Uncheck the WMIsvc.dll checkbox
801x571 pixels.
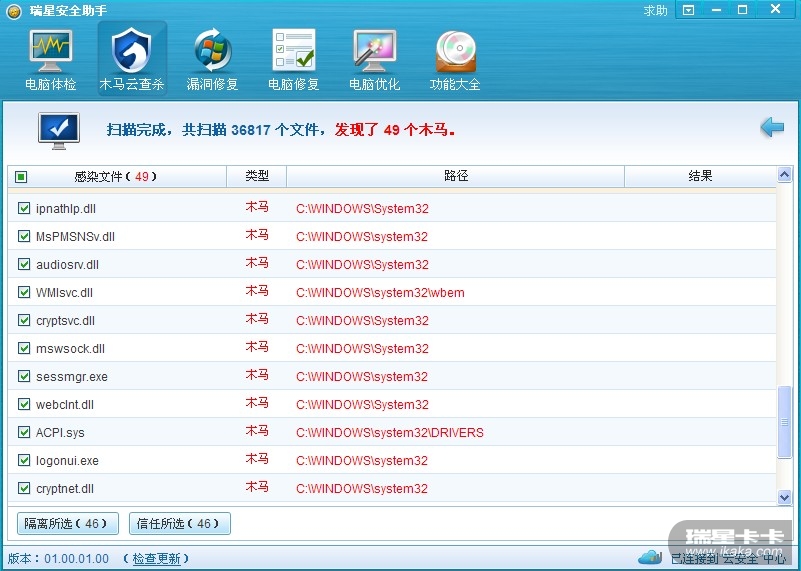coord(24,292)
